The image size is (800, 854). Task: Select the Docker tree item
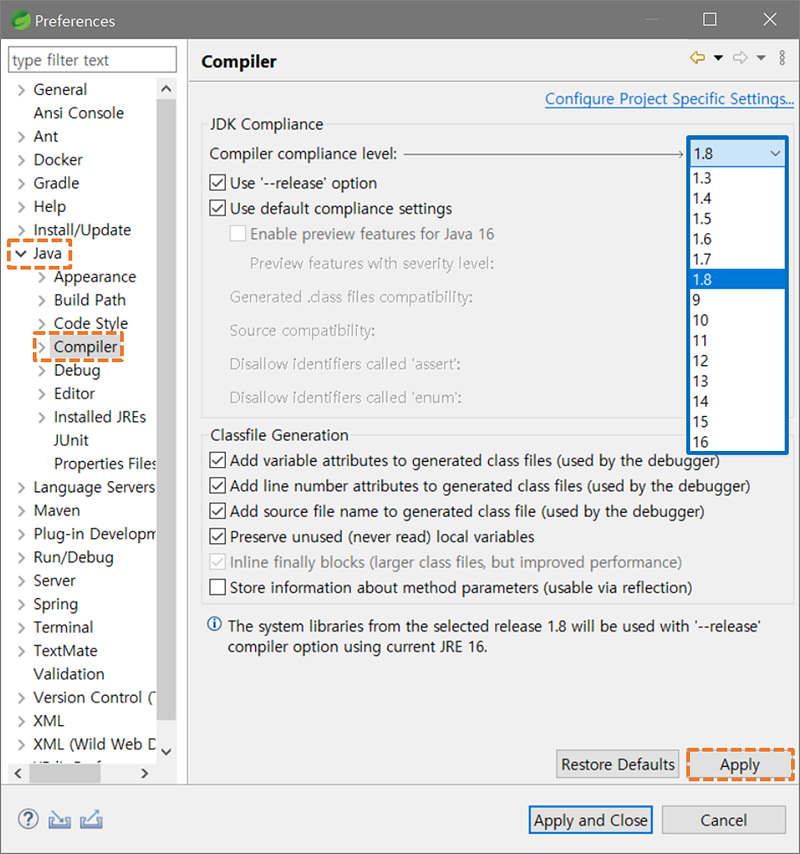(x=58, y=160)
